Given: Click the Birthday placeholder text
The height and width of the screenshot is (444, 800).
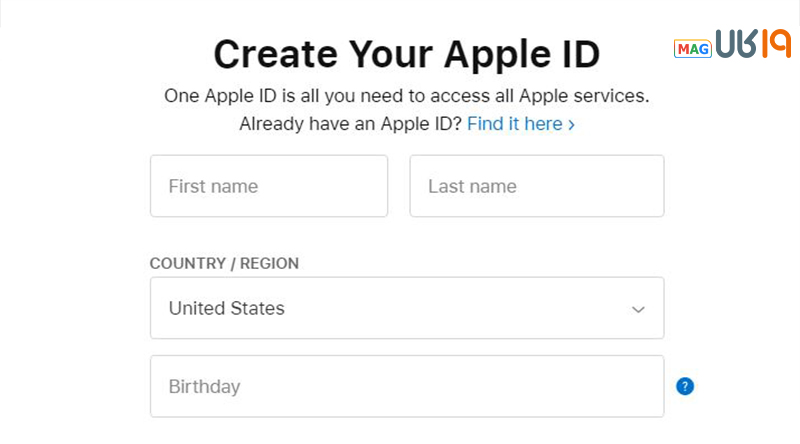Looking at the screenshot, I should tap(204, 386).
